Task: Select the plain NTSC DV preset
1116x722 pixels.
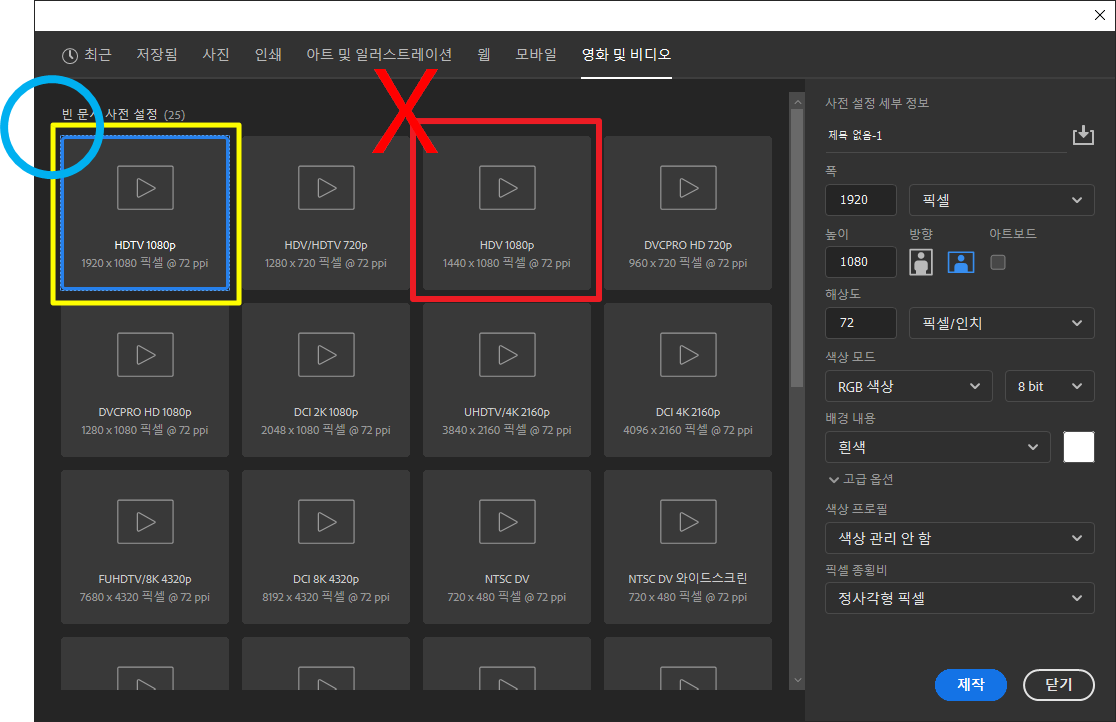Action: (507, 547)
